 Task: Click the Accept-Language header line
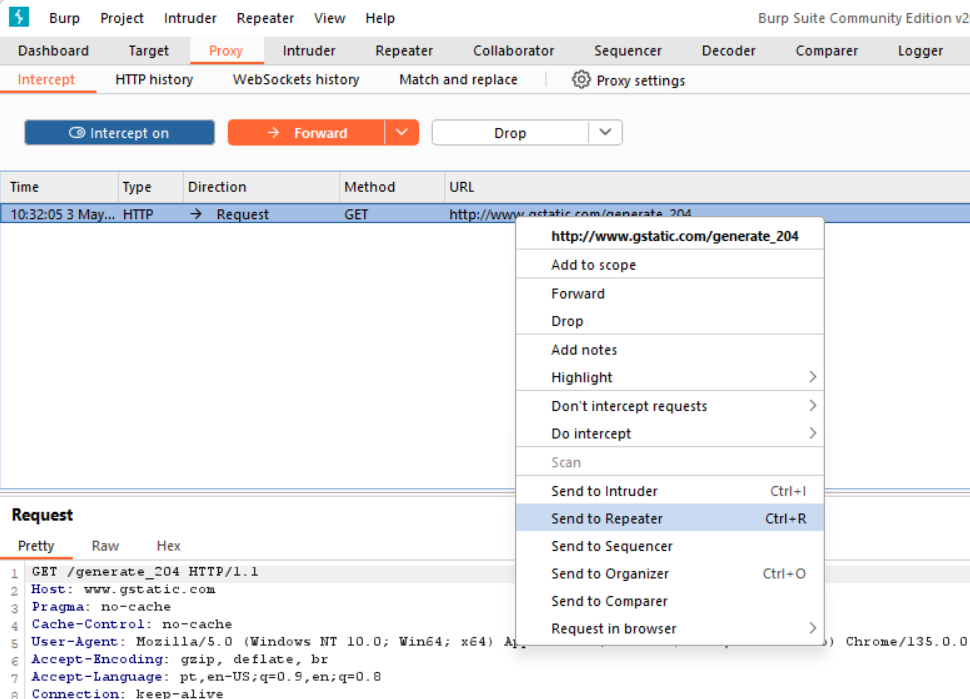(206, 677)
